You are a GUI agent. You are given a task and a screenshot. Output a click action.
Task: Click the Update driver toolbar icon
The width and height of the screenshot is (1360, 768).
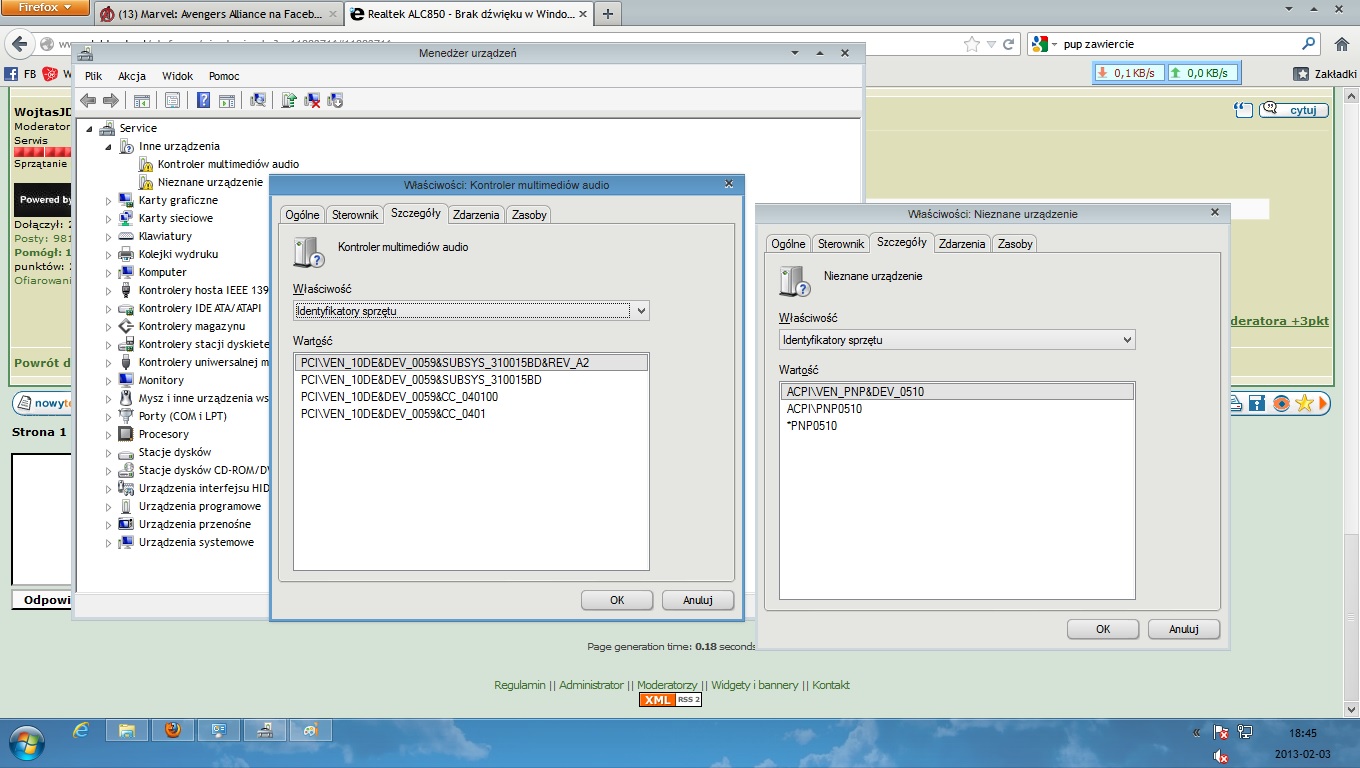(289, 100)
